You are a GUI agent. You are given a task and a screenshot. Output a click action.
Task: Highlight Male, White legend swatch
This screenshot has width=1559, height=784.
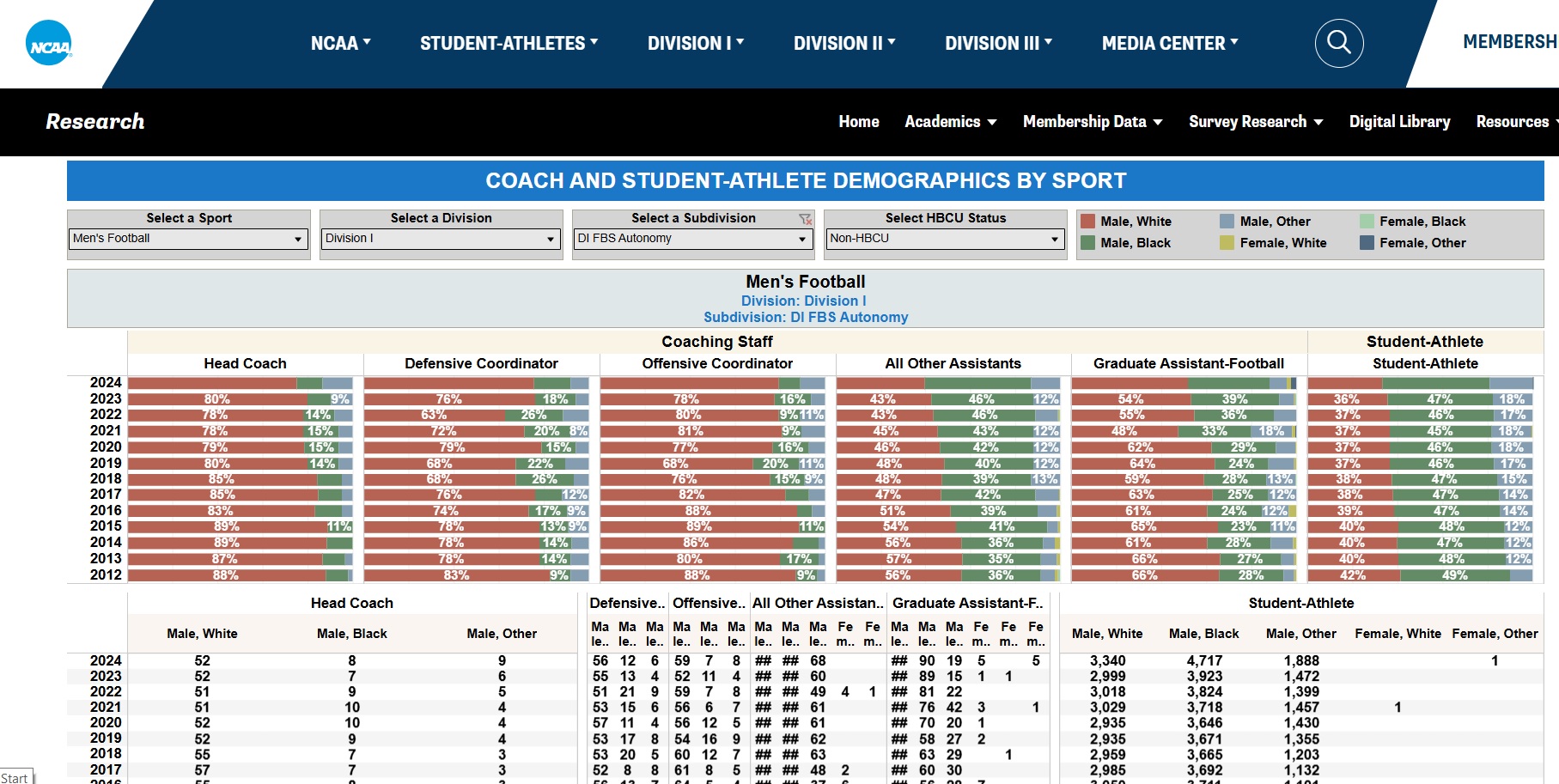pos(1087,222)
